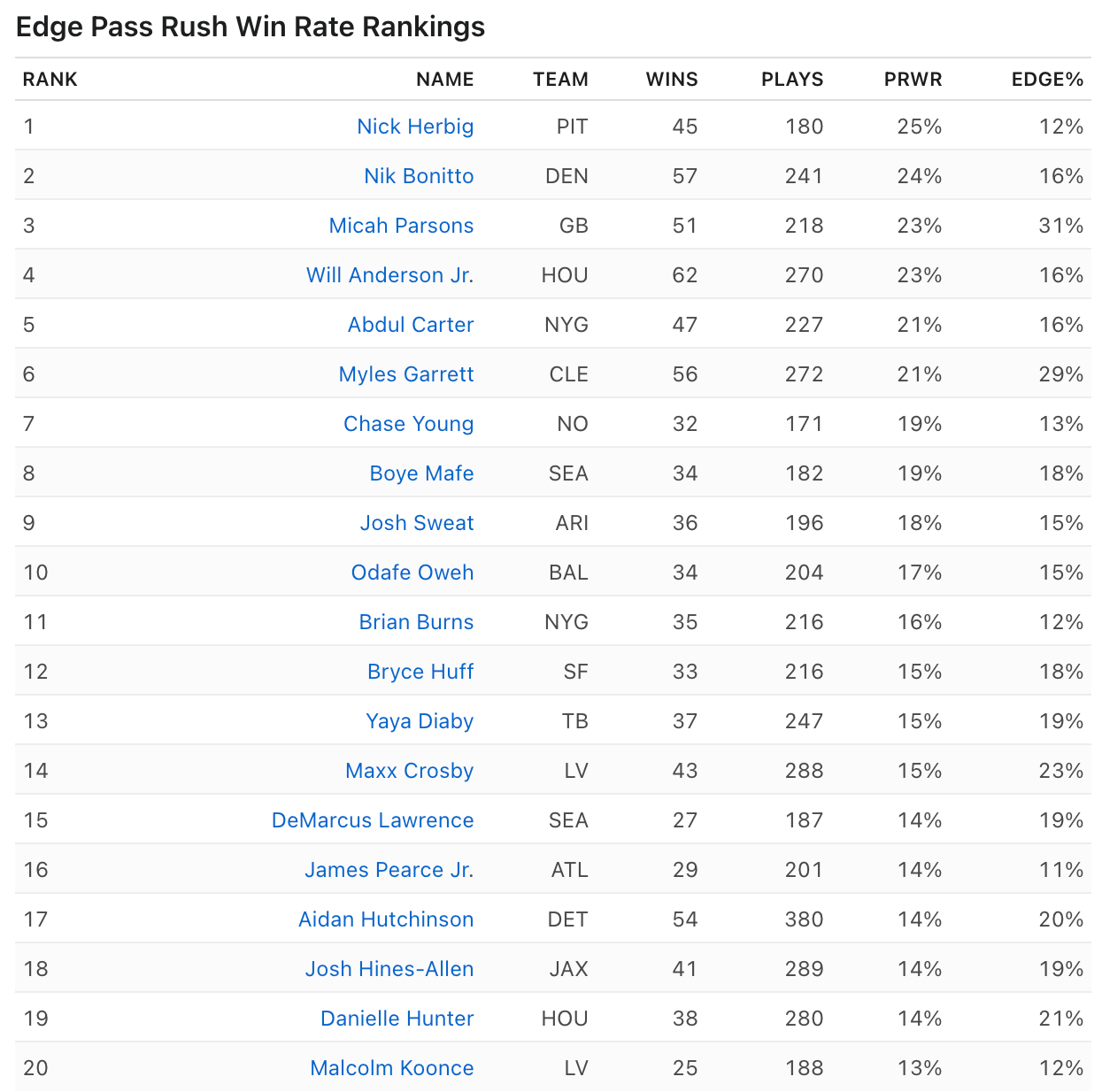
Task: Click Boye Mafe name
Action: tap(421, 473)
